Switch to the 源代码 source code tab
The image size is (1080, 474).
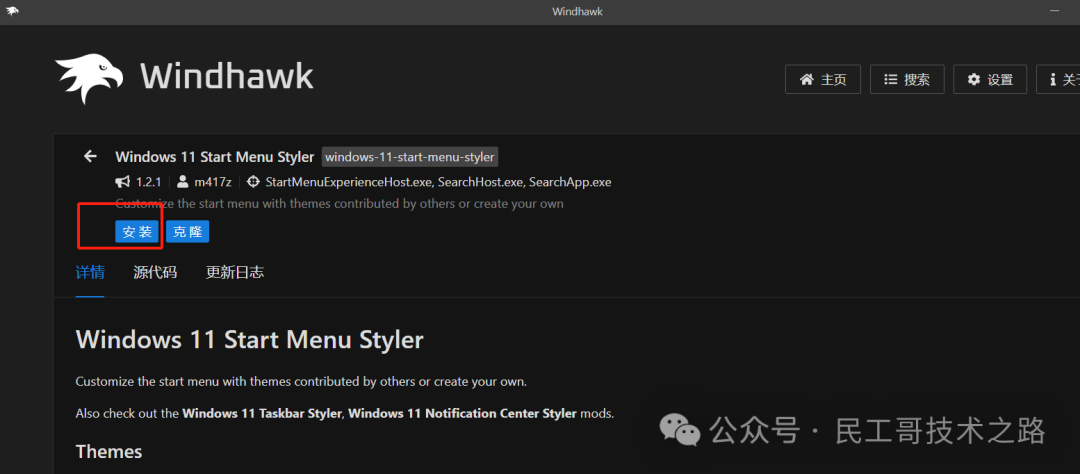[155, 272]
